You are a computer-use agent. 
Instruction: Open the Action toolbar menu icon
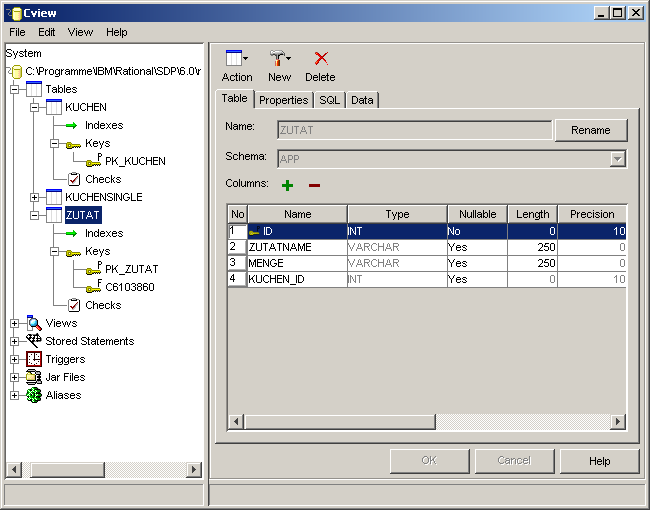(237, 58)
